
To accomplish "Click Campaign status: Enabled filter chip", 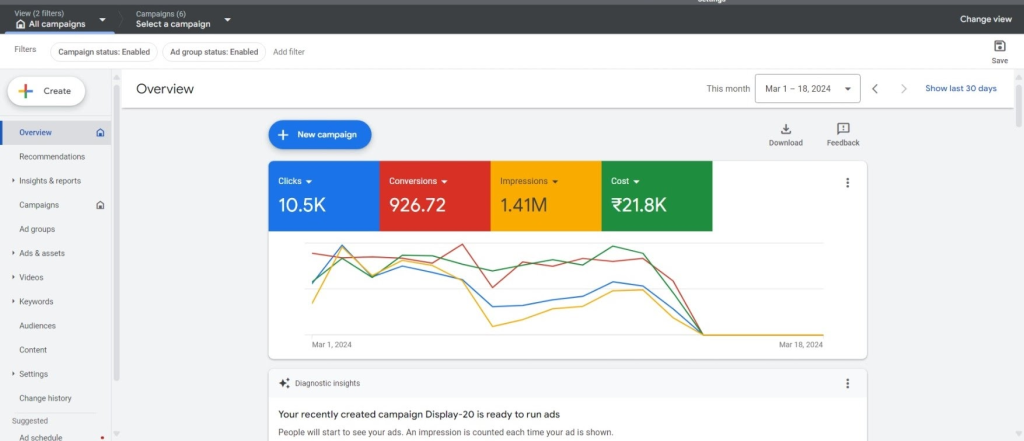I will pyautogui.click(x=104, y=52).
